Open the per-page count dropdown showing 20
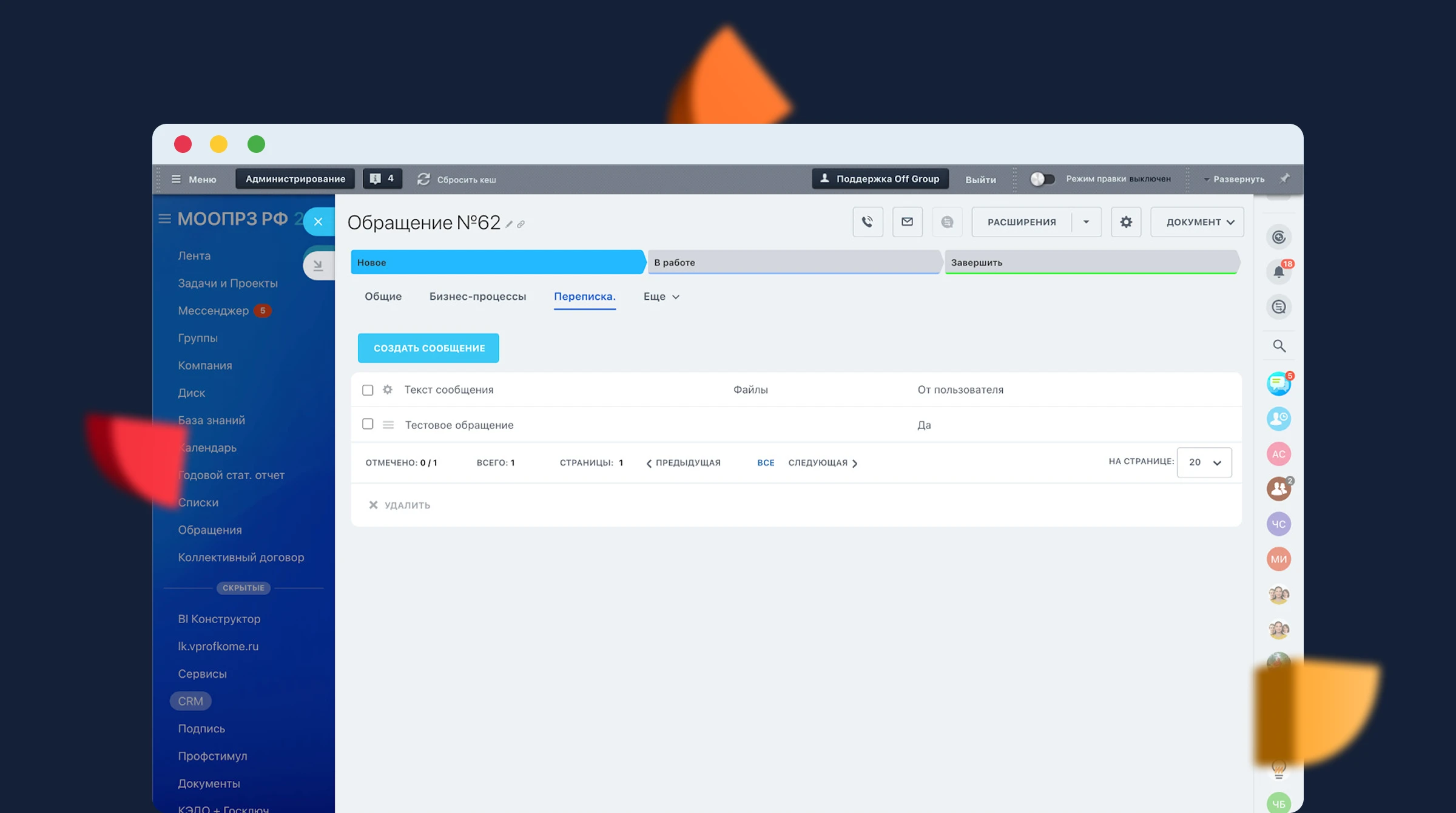 [1204, 462]
